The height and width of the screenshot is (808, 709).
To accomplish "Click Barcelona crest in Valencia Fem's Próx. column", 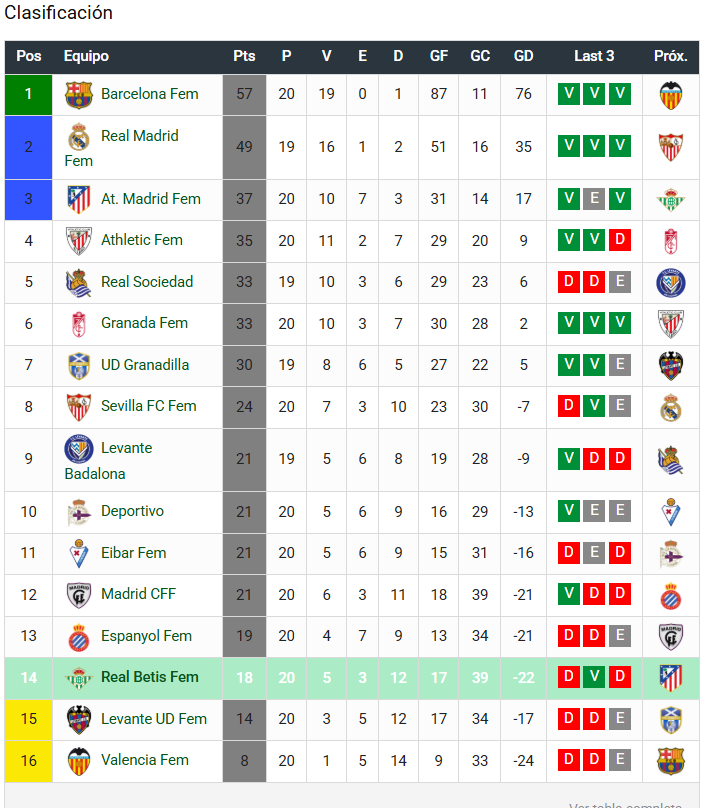I will [x=670, y=761].
